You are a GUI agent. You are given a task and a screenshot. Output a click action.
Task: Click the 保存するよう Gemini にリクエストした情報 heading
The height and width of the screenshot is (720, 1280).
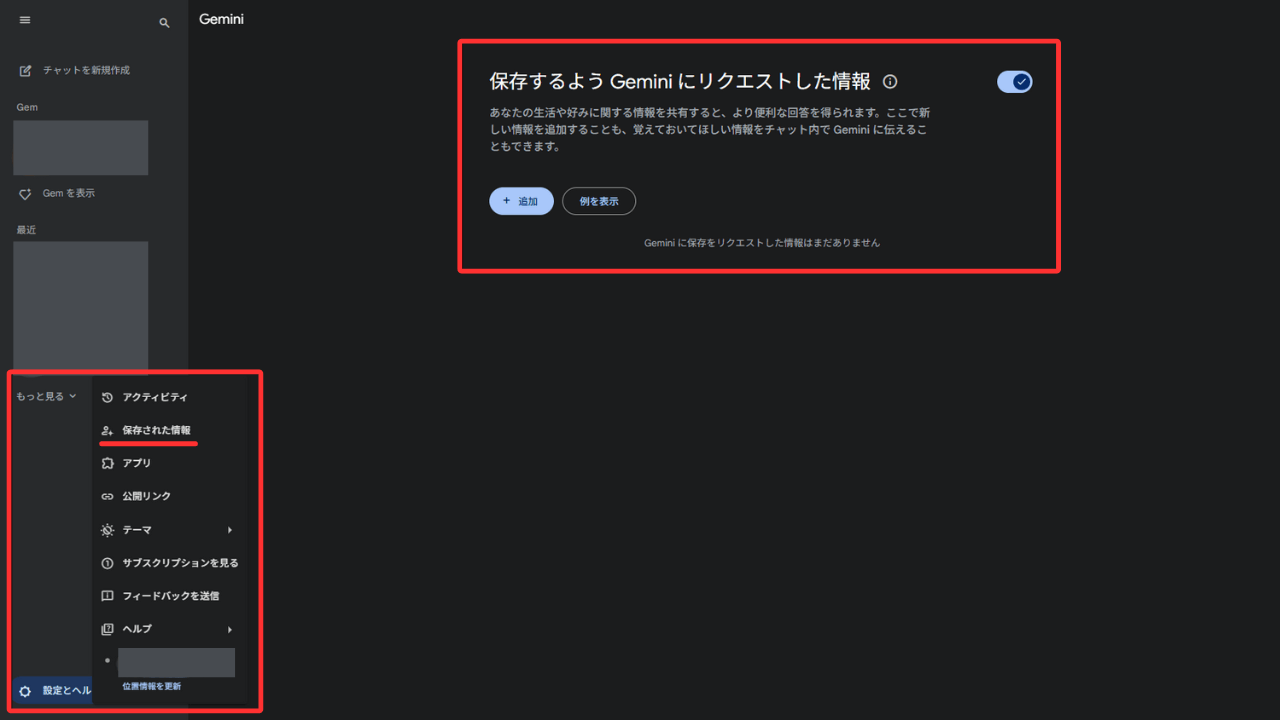point(680,81)
